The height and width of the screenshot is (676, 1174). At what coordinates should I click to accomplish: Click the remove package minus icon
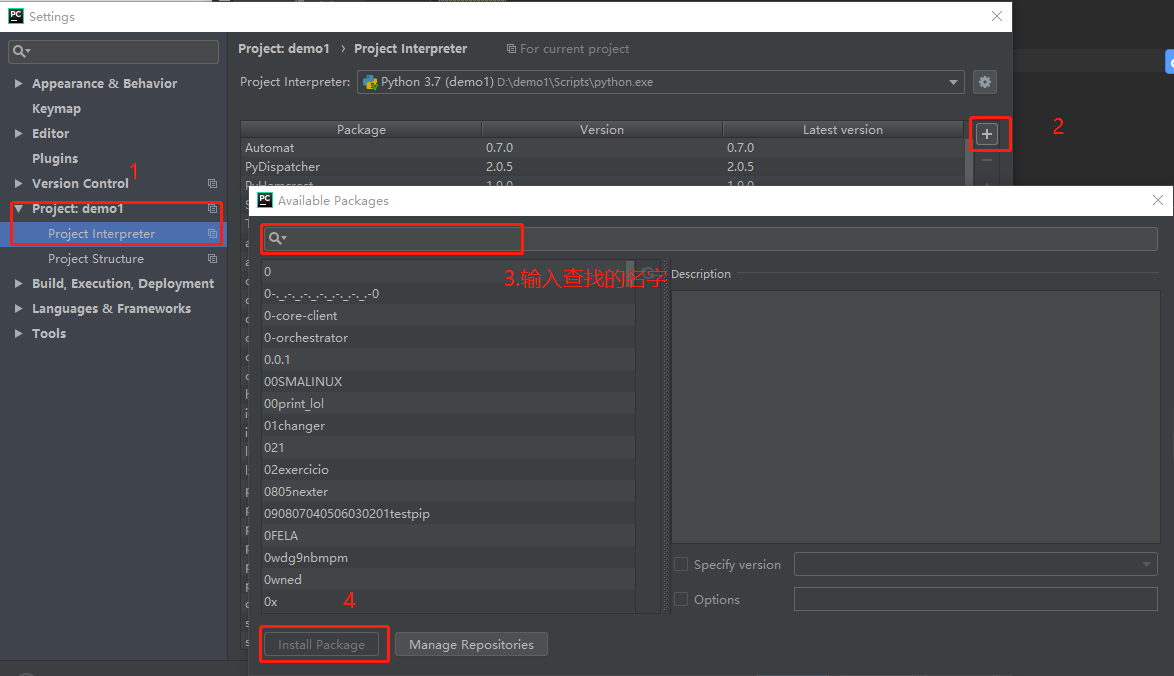(987, 160)
